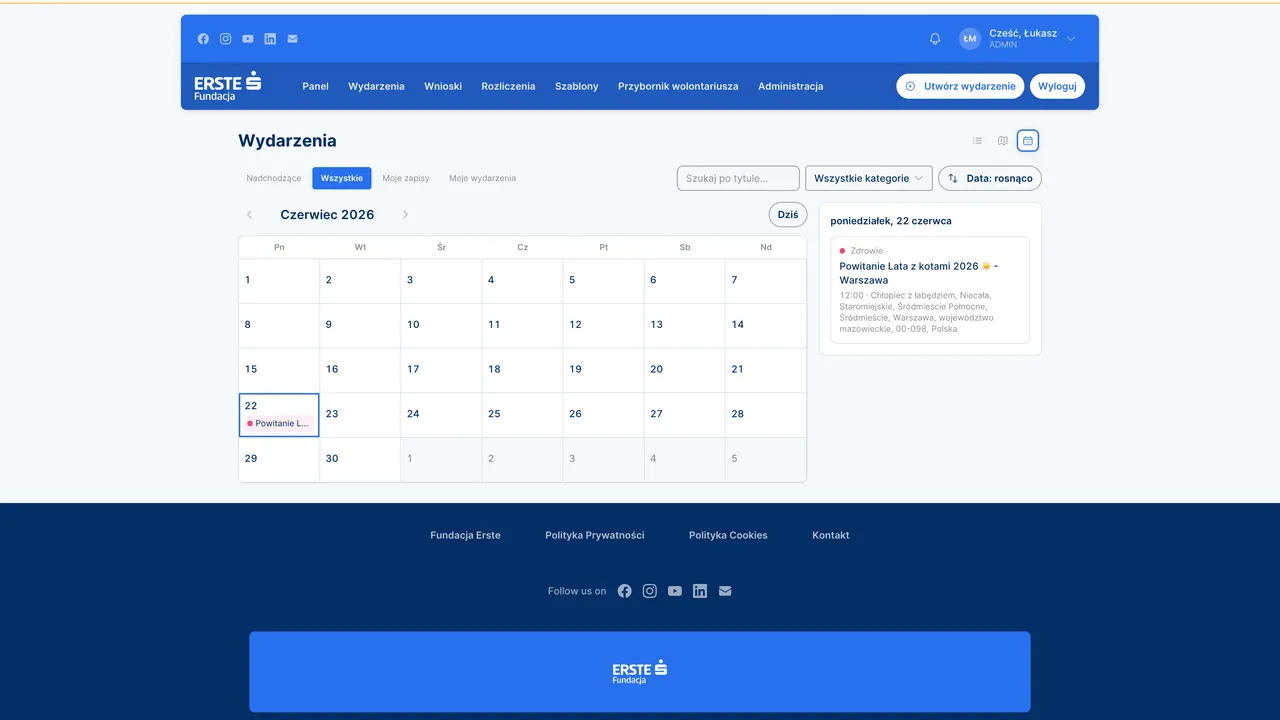Open Instagram icon in footer
Image resolution: width=1280 pixels, height=720 pixels.
click(x=650, y=591)
